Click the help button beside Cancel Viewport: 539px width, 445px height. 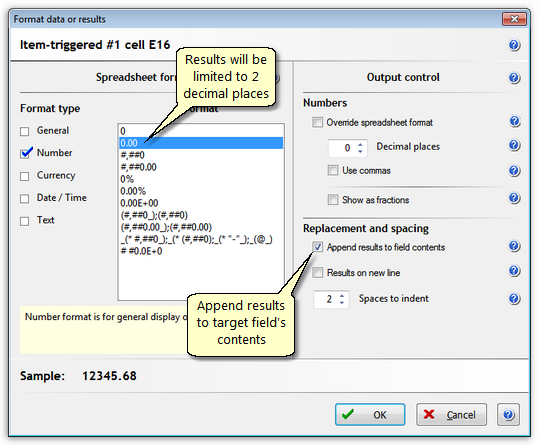tap(508, 415)
